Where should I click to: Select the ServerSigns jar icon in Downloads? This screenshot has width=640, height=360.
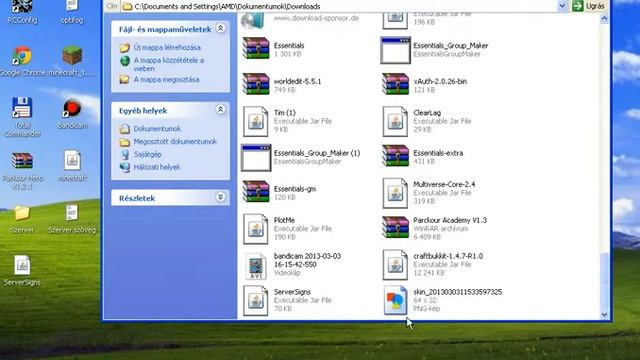pos(256,301)
